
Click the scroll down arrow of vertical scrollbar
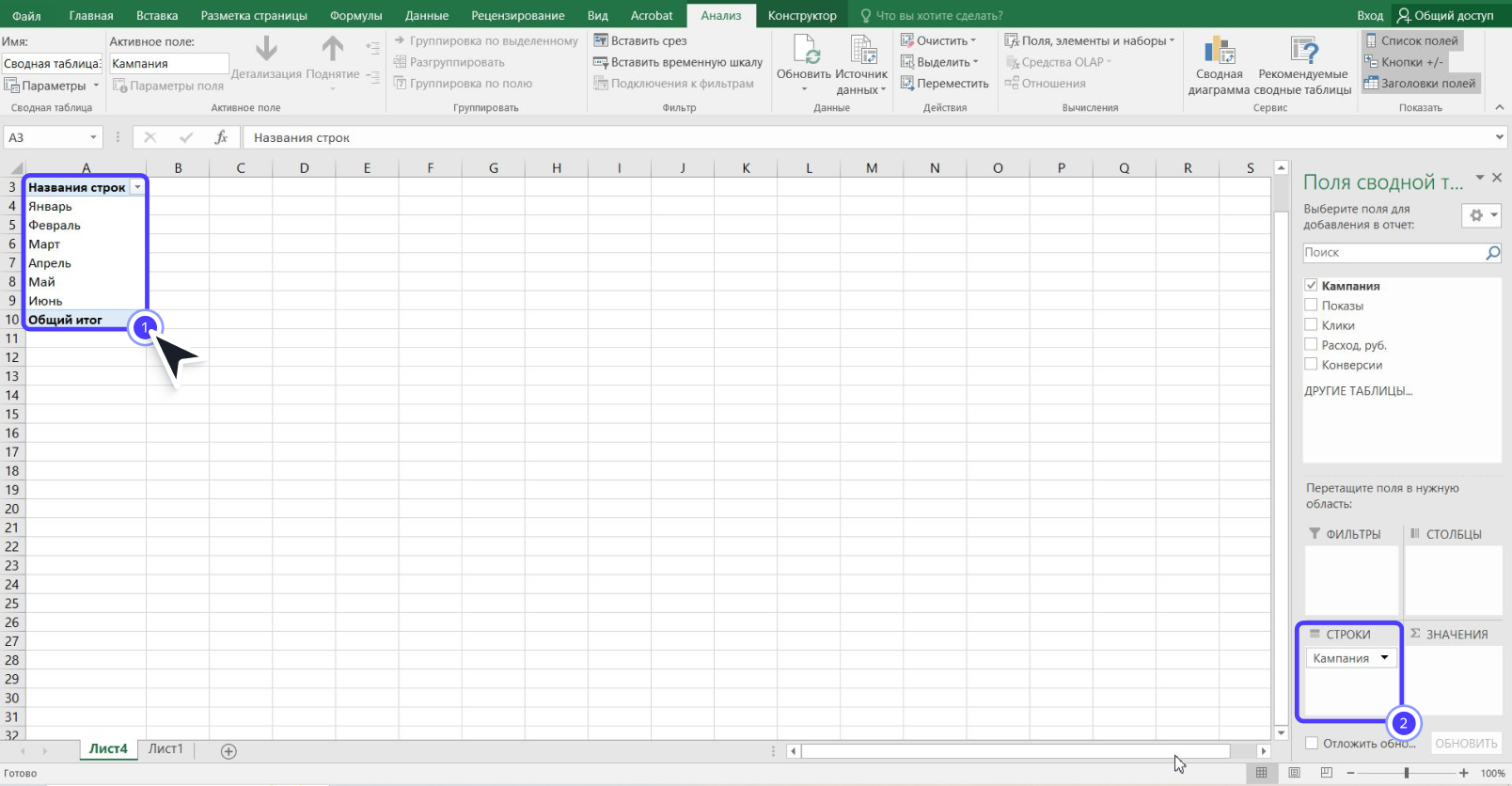pos(1281,732)
